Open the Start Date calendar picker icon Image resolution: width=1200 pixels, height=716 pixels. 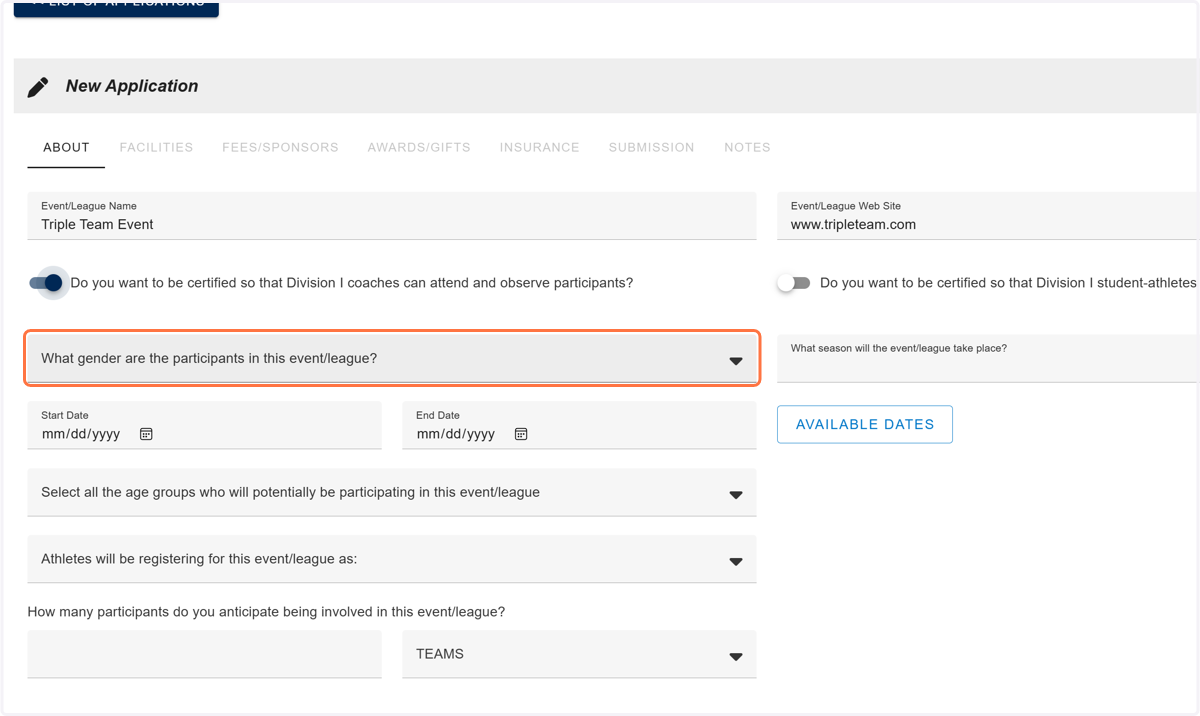146,434
